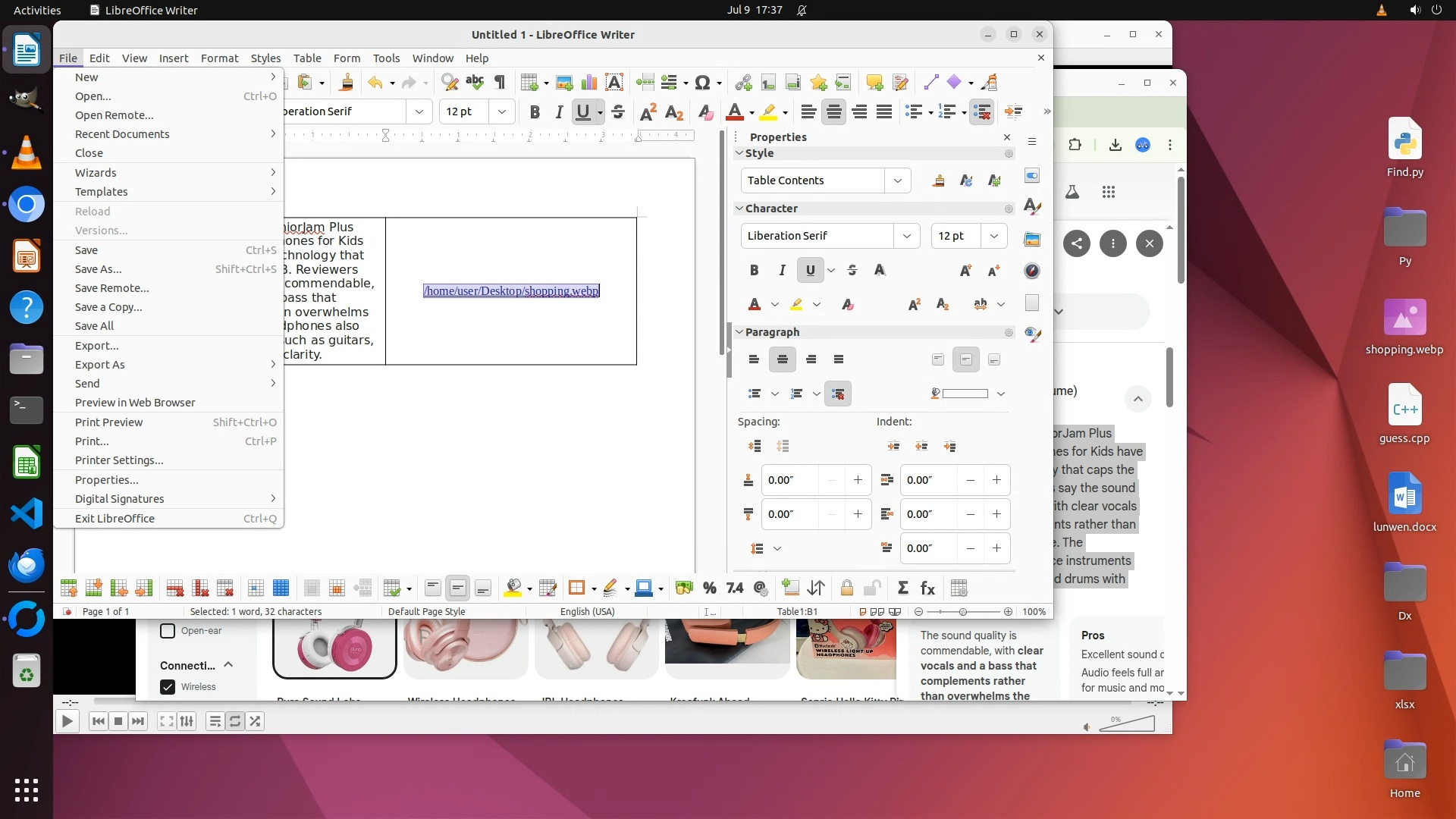Click the zoom slider in status bar
This screenshot has width=1456, height=819.
(962, 612)
